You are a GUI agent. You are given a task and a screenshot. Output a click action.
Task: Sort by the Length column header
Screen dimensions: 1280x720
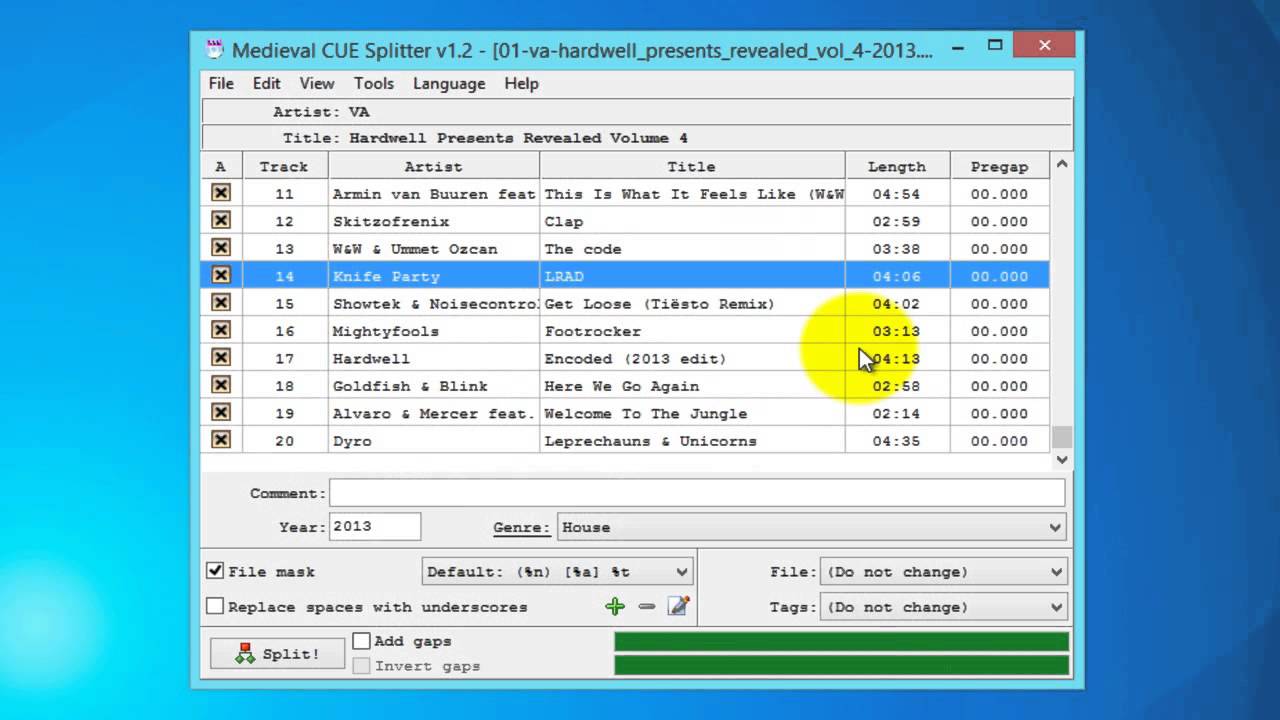[x=897, y=167]
